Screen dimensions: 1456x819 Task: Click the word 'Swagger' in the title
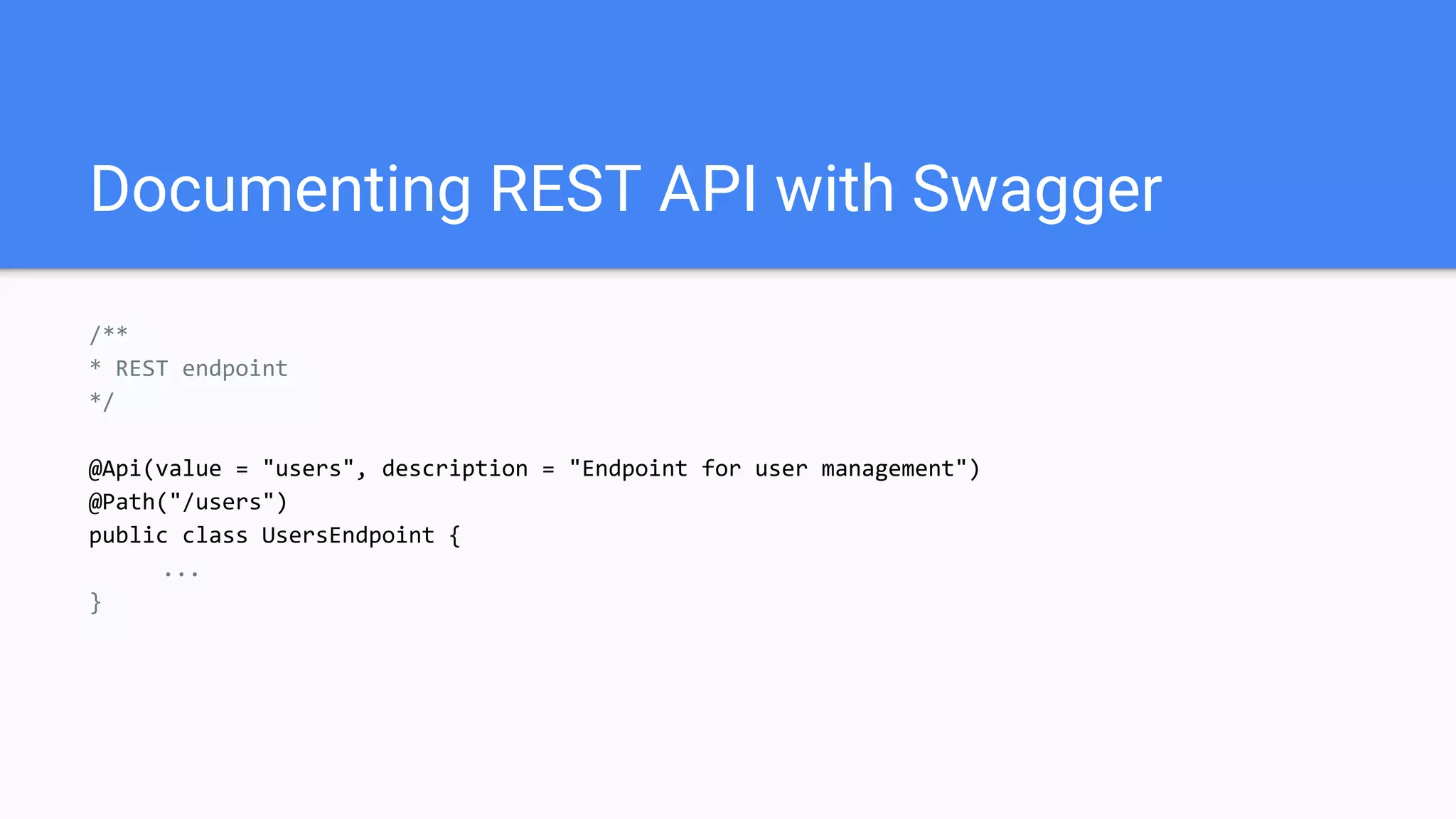tap(1037, 189)
